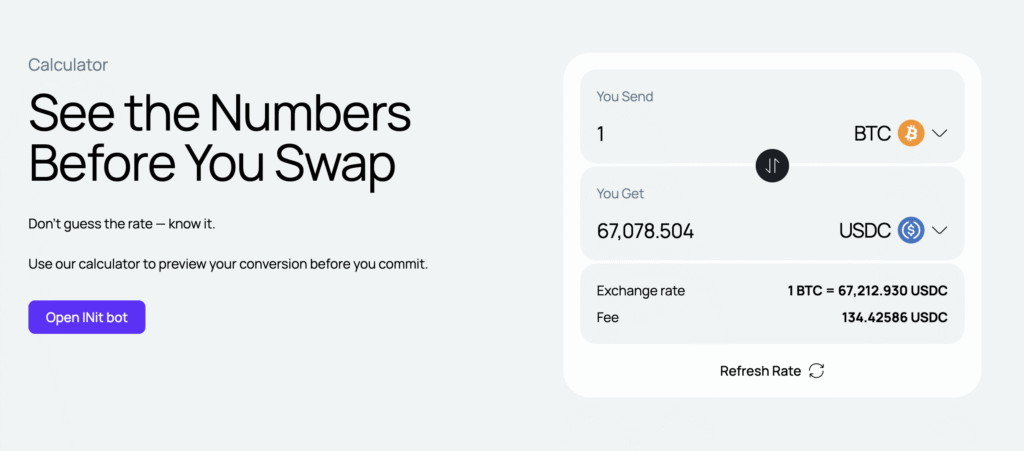Image resolution: width=1024 pixels, height=451 pixels.
Task: Click the "You Get" label
Action: click(x=620, y=193)
